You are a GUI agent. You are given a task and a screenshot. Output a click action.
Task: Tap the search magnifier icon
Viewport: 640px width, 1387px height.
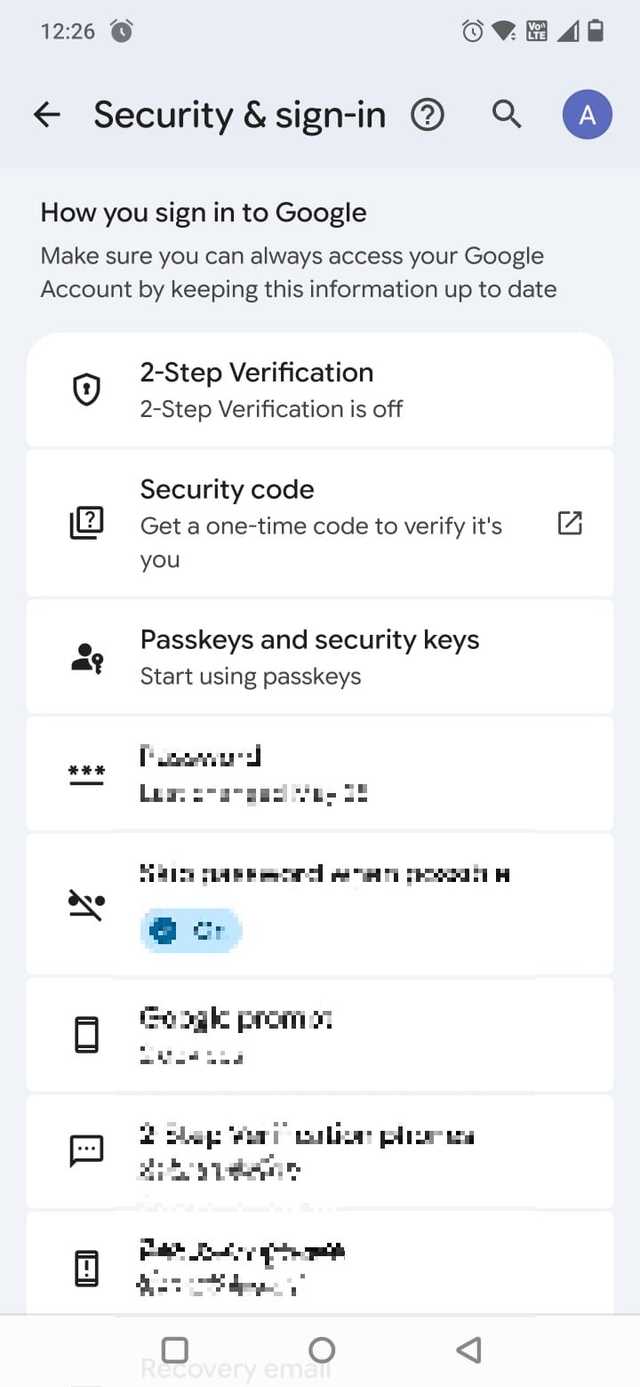507,116
